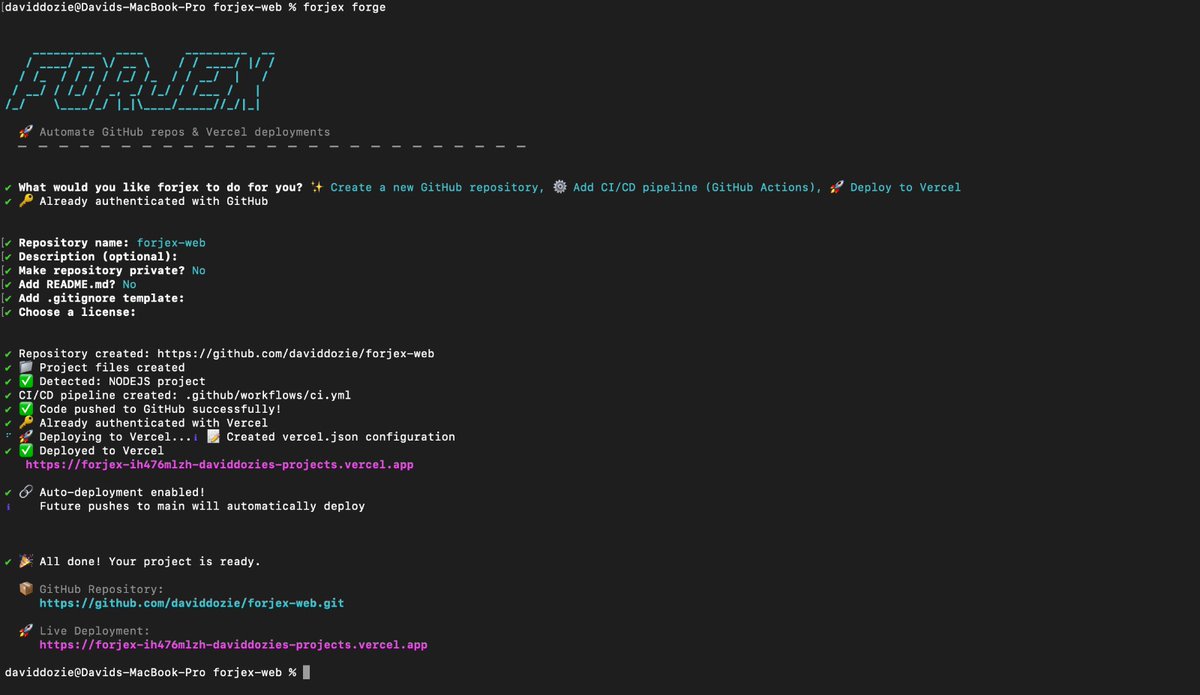This screenshot has width=1200, height=695.
Task: Click the party popper emoji beside 'All done!'
Action: [x=25, y=561]
